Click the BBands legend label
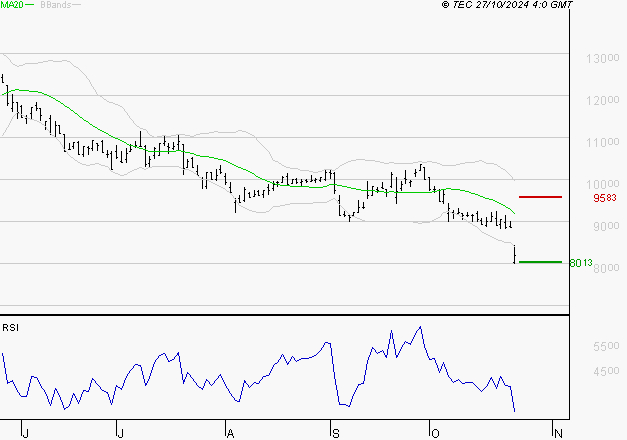The image size is (627, 440). point(56,5)
